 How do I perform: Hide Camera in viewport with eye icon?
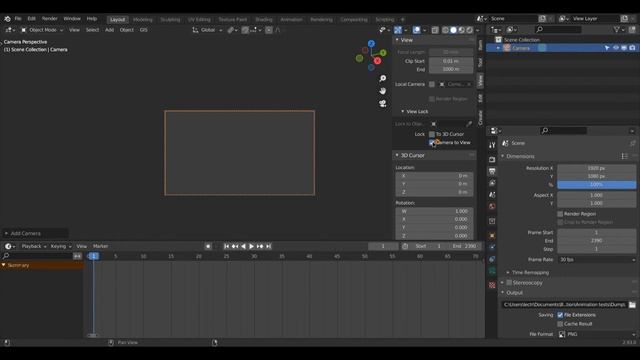pos(616,48)
